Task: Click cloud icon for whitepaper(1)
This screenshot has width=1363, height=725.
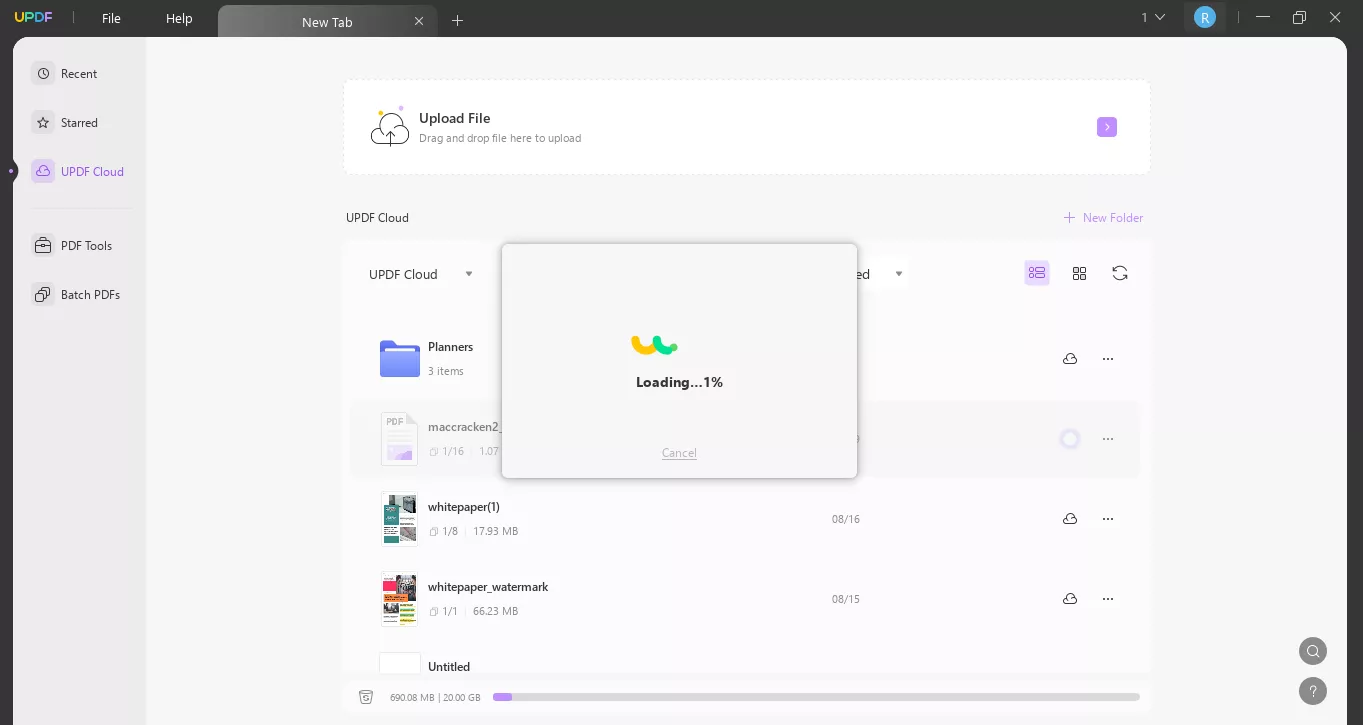Action: [1070, 519]
